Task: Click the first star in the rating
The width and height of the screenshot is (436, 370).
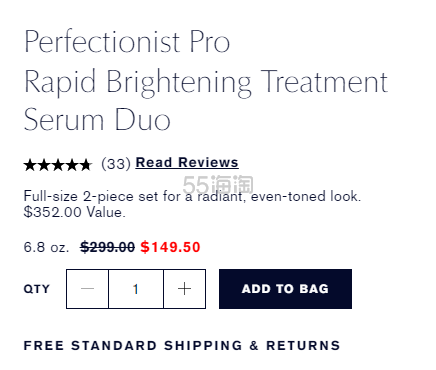Action: (30, 164)
